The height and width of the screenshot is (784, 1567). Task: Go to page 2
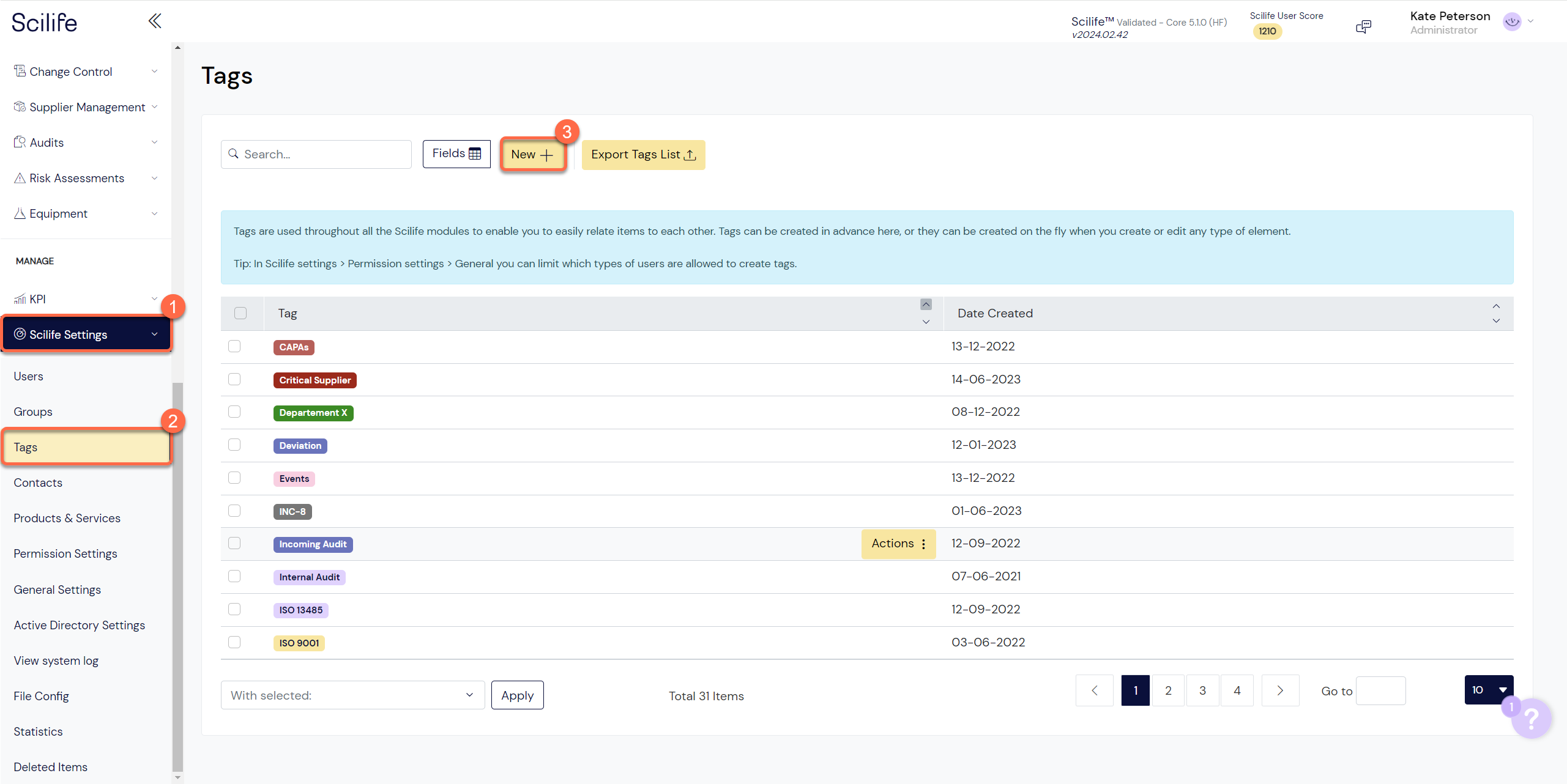1168,690
